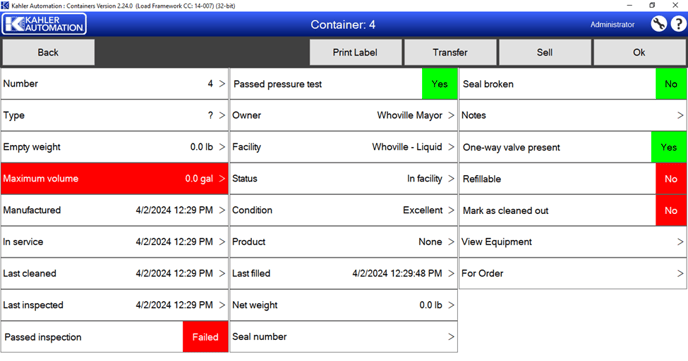
Task: Close the Kahler Automation window
Action: 675,5
